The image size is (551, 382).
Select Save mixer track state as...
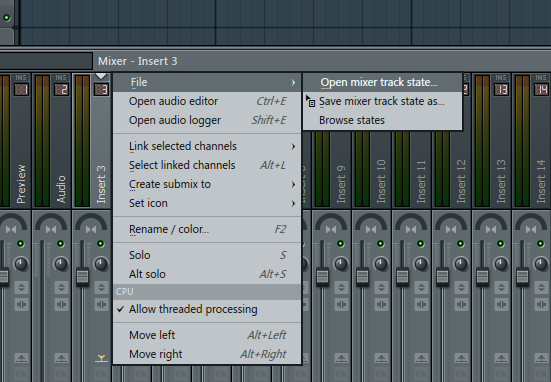click(x=382, y=101)
